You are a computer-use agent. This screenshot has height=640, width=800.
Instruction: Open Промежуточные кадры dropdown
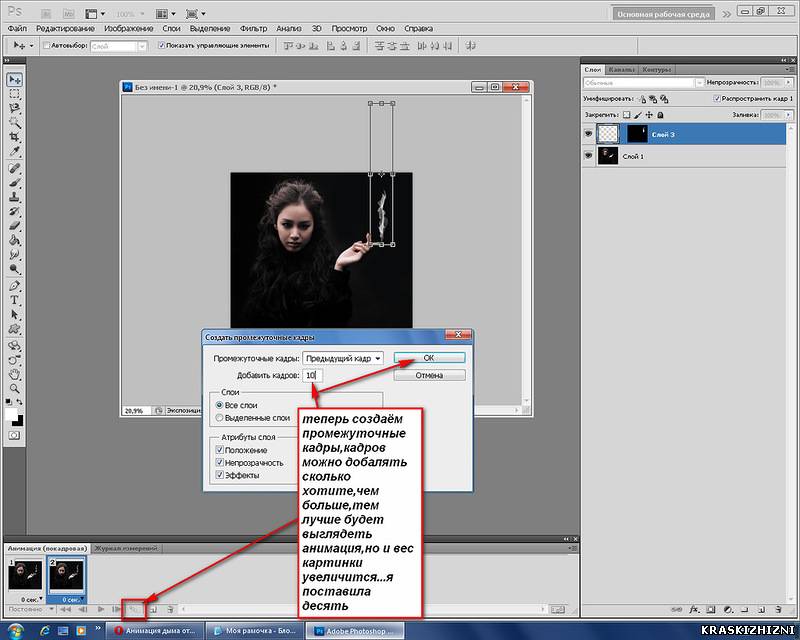(343, 358)
